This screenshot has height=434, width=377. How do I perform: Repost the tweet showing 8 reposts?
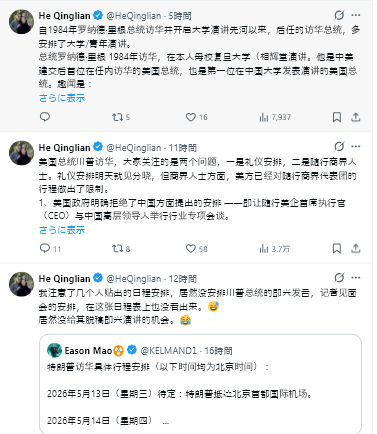pos(121,249)
